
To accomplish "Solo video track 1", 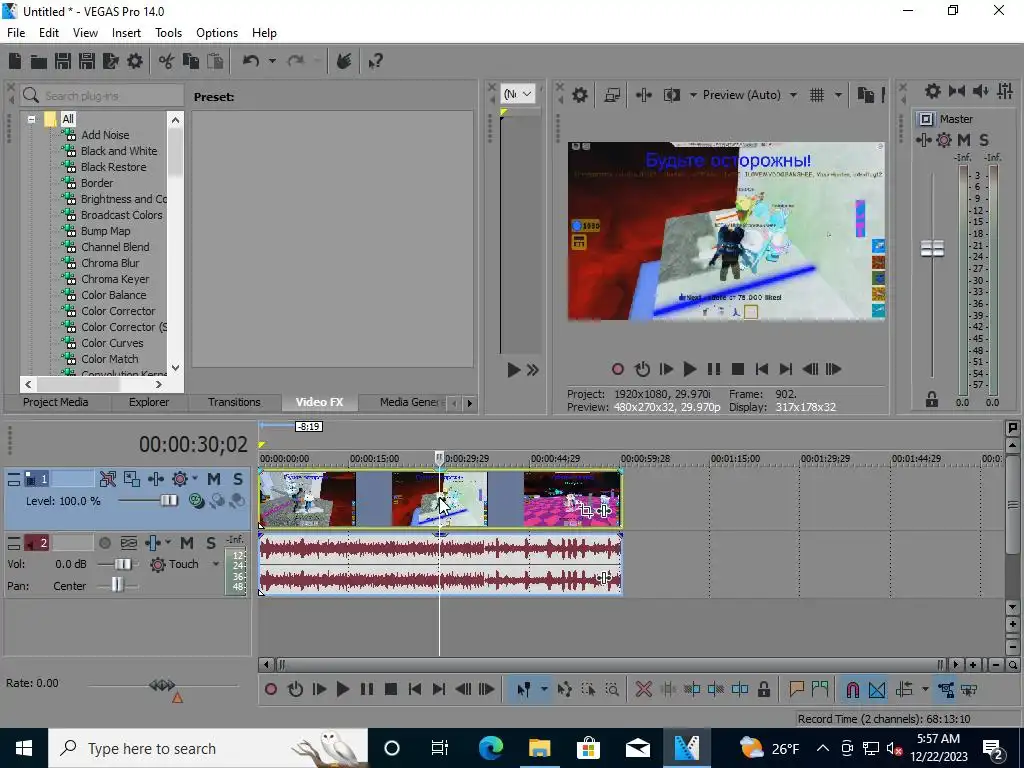I will [238, 479].
